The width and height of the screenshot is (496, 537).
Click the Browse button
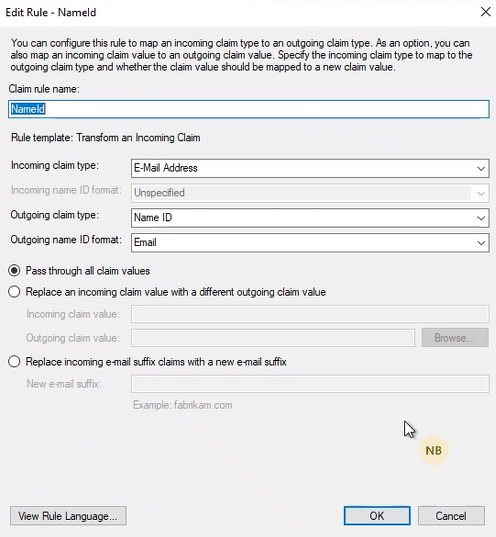point(455,338)
